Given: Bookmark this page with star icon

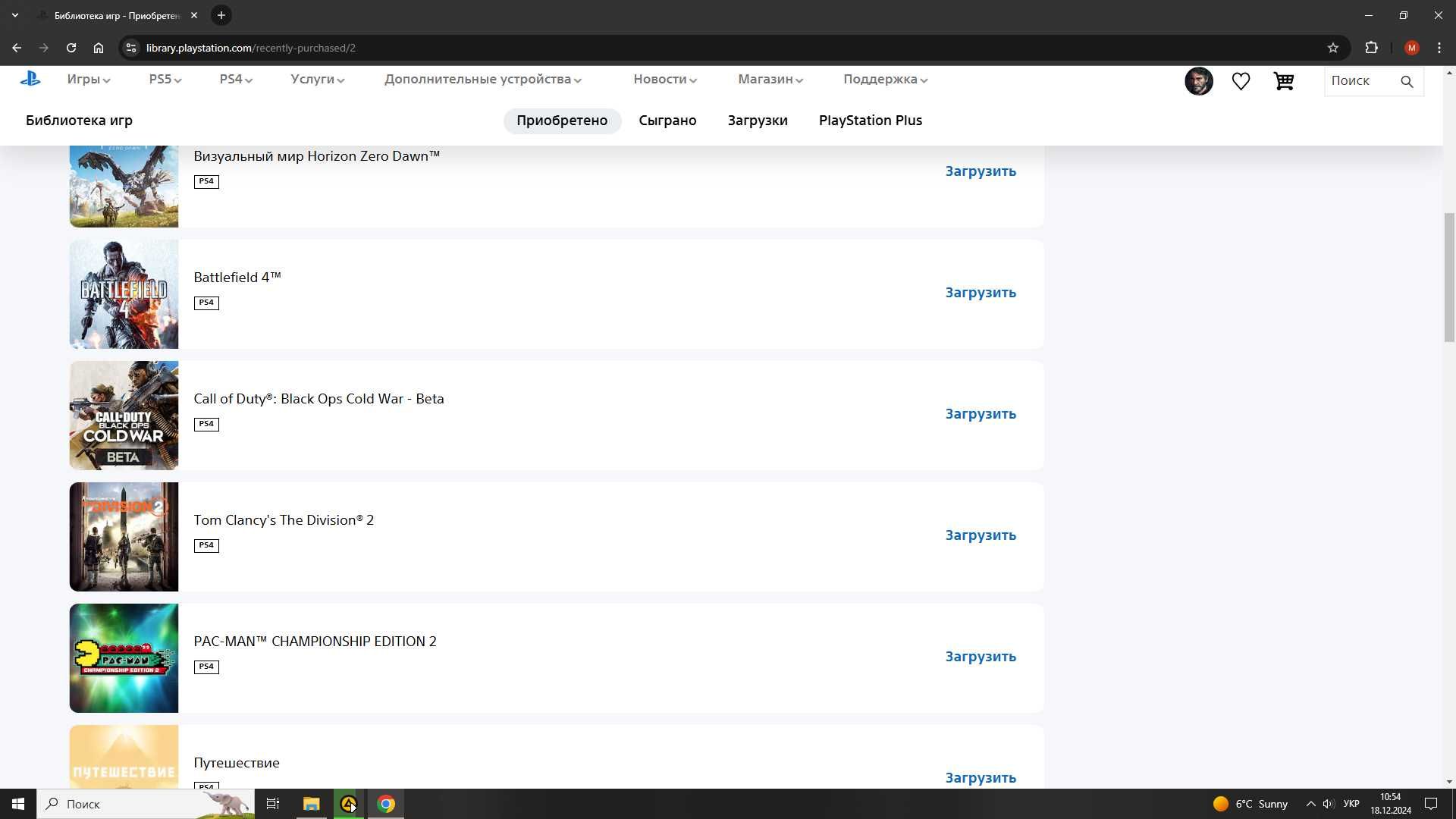Looking at the screenshot, I should click(x=1333, y=48).
